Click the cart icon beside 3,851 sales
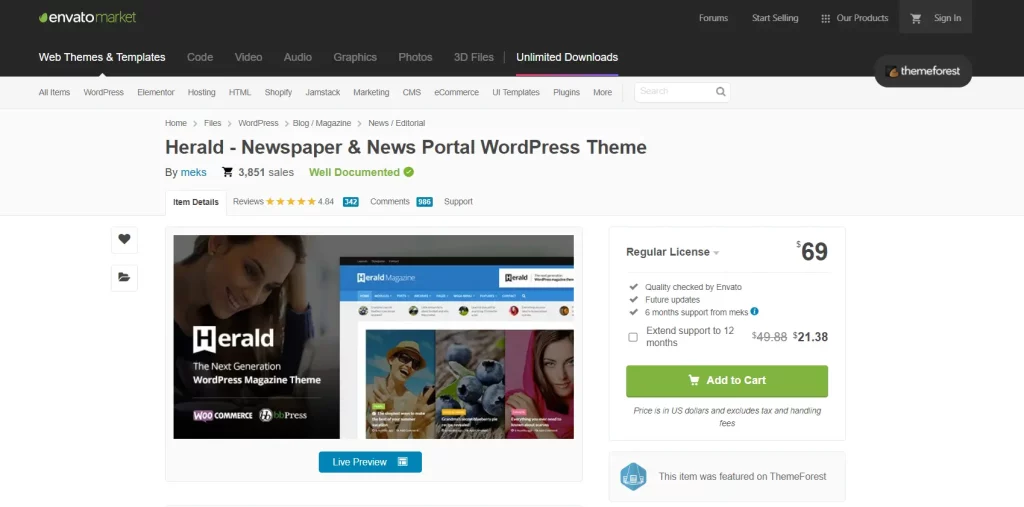 [x=227, y=172]
